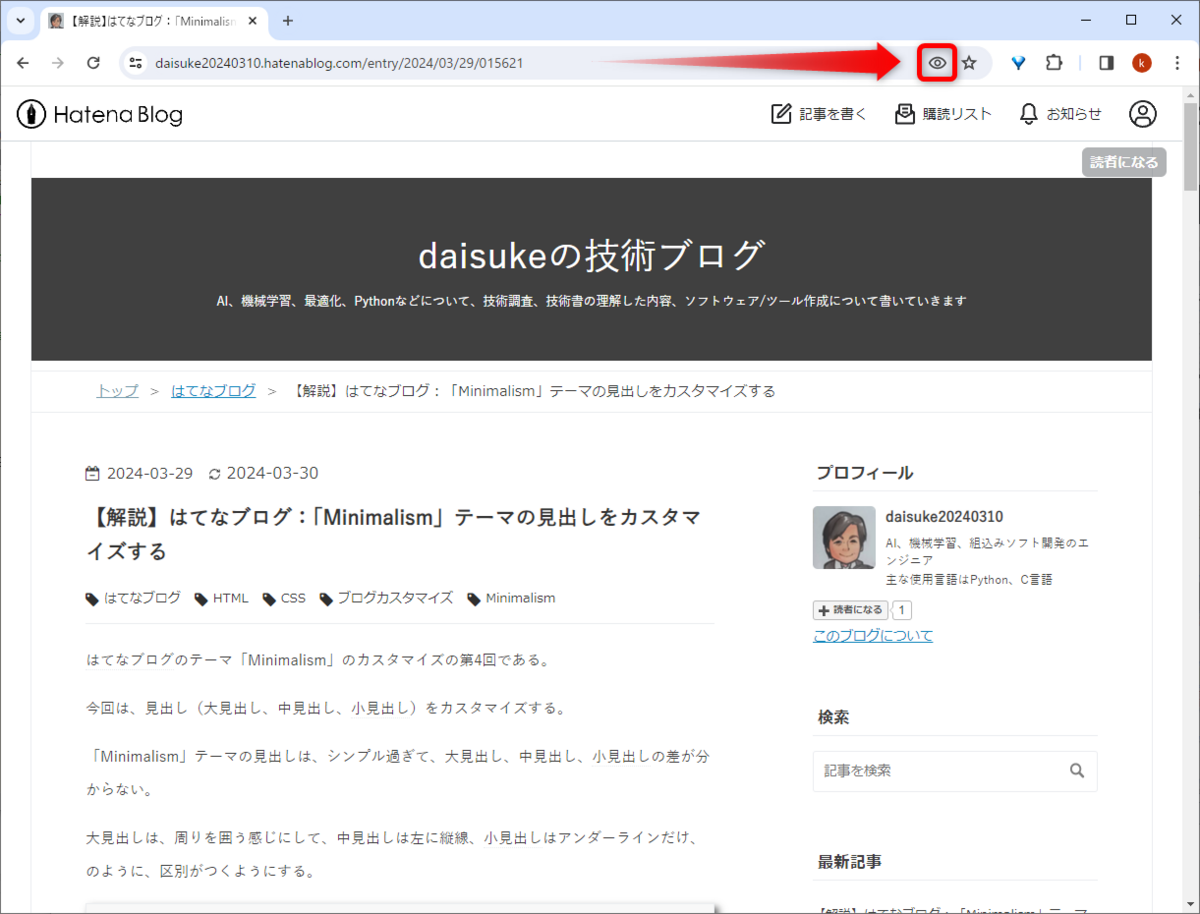Select the CSS category tag
The image size is (1200, 914).
coord(284,598)
